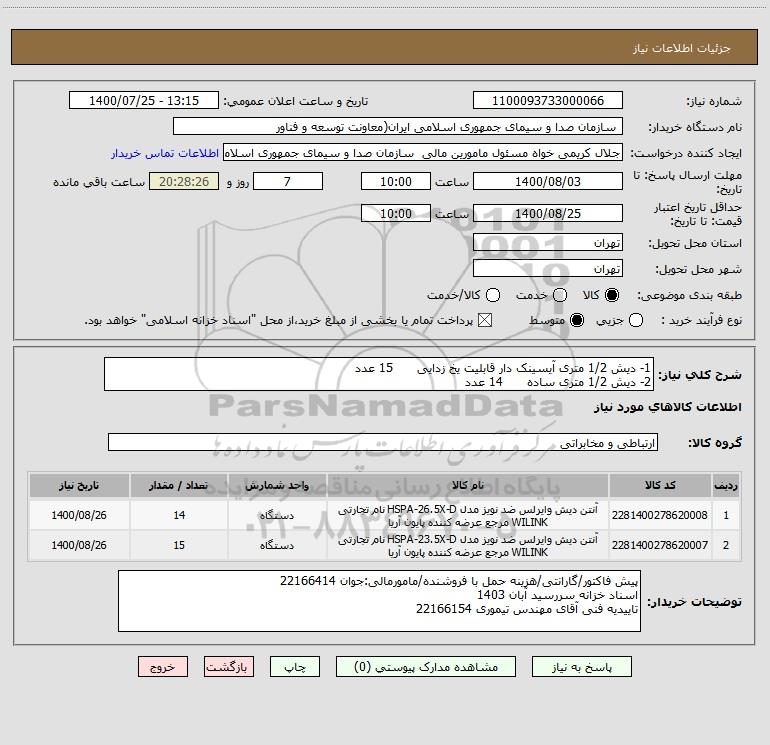Click need date cell in row 2
770x745 pixels.
pos(79,545)
